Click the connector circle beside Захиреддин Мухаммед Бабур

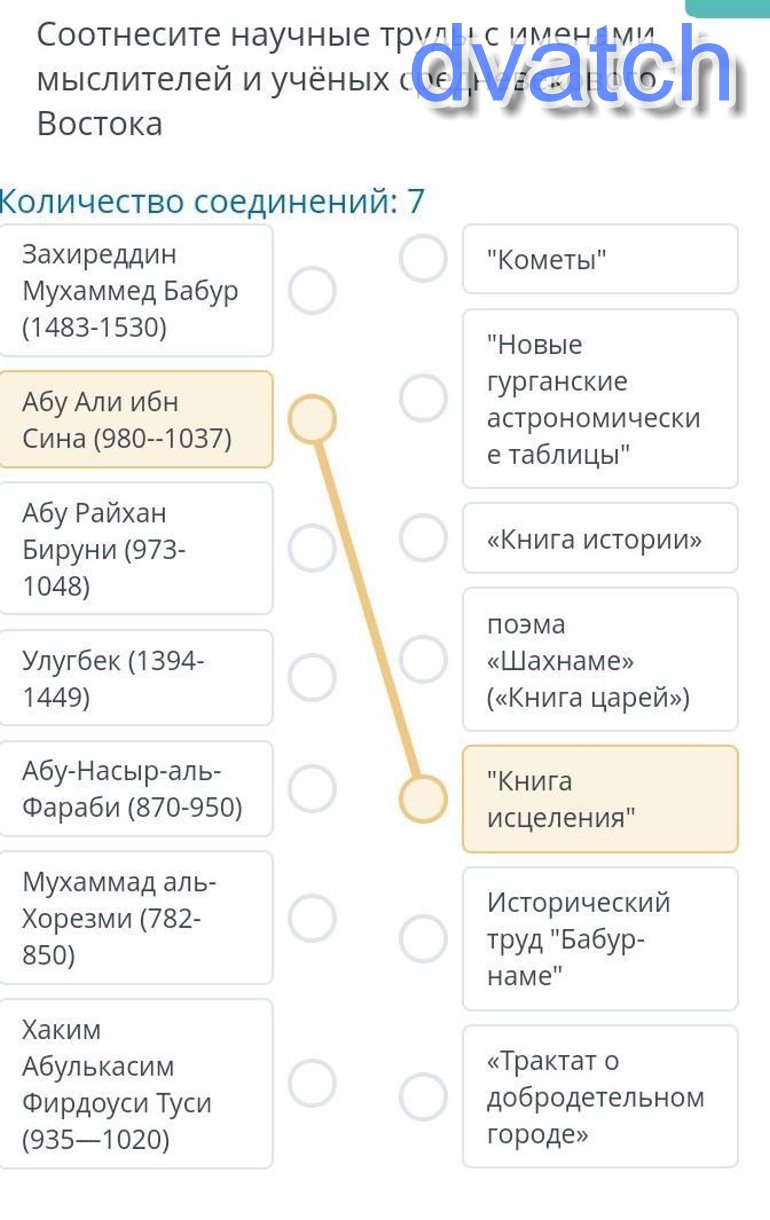(312, 291)
